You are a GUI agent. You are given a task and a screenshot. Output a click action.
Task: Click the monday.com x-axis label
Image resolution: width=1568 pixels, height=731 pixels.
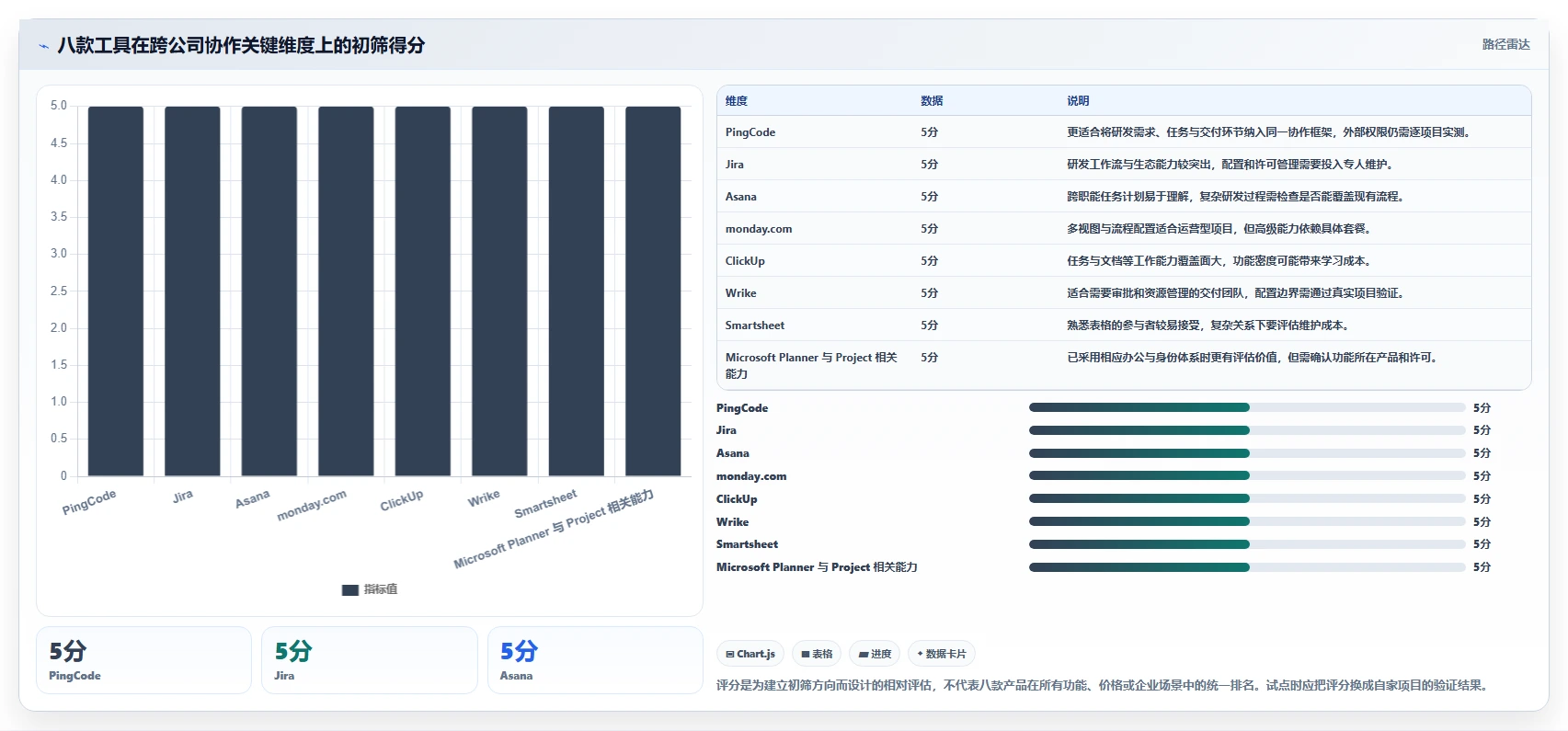[312, 506]
